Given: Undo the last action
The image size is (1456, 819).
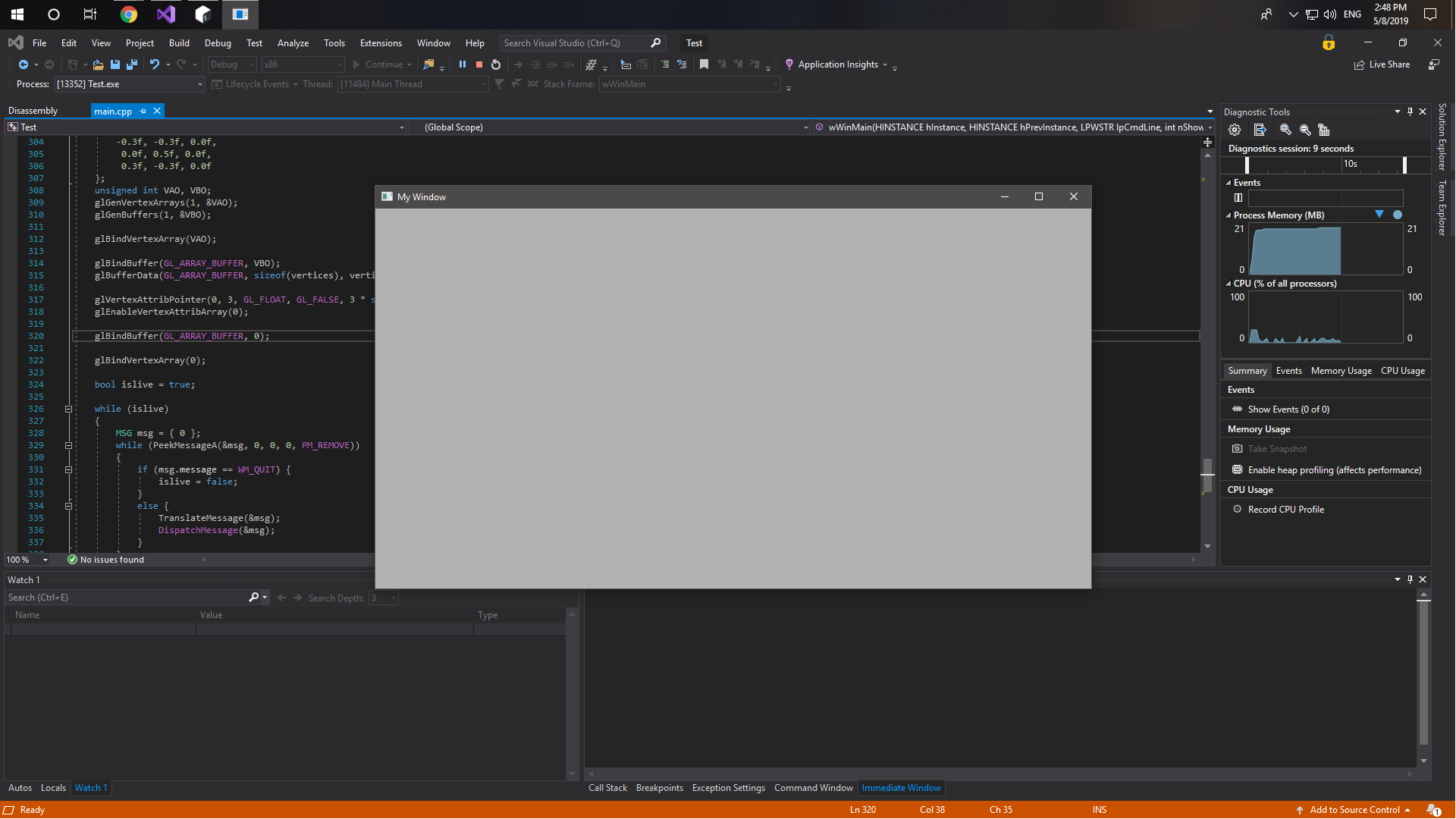Looking at the screenshot, I should coord(155,64).
